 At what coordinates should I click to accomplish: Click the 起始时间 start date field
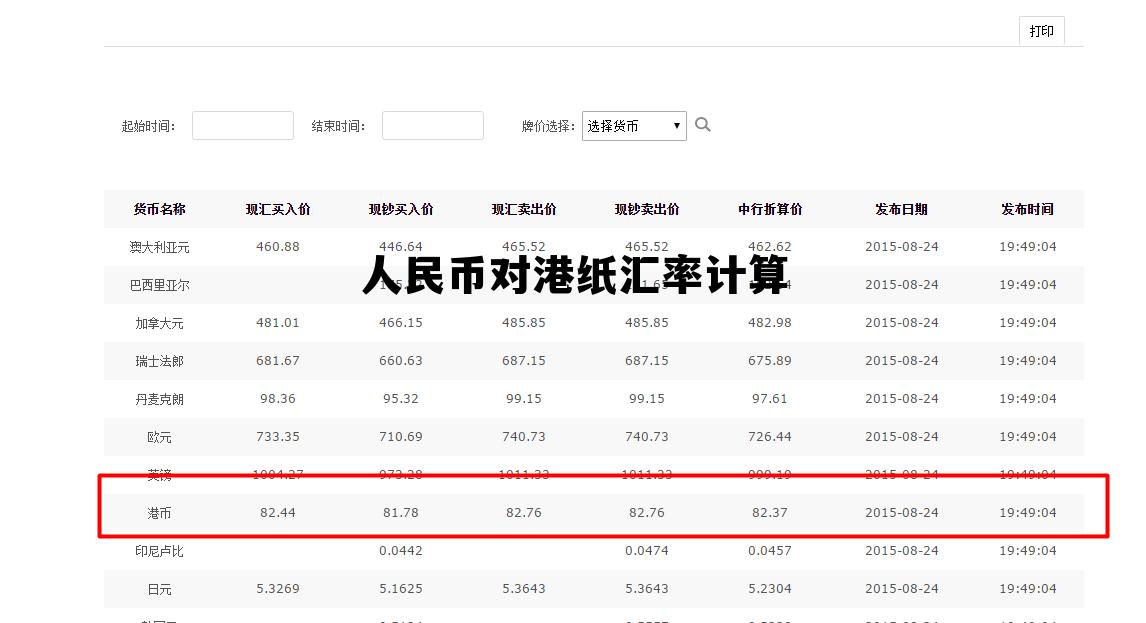click(x=243, y=126)
